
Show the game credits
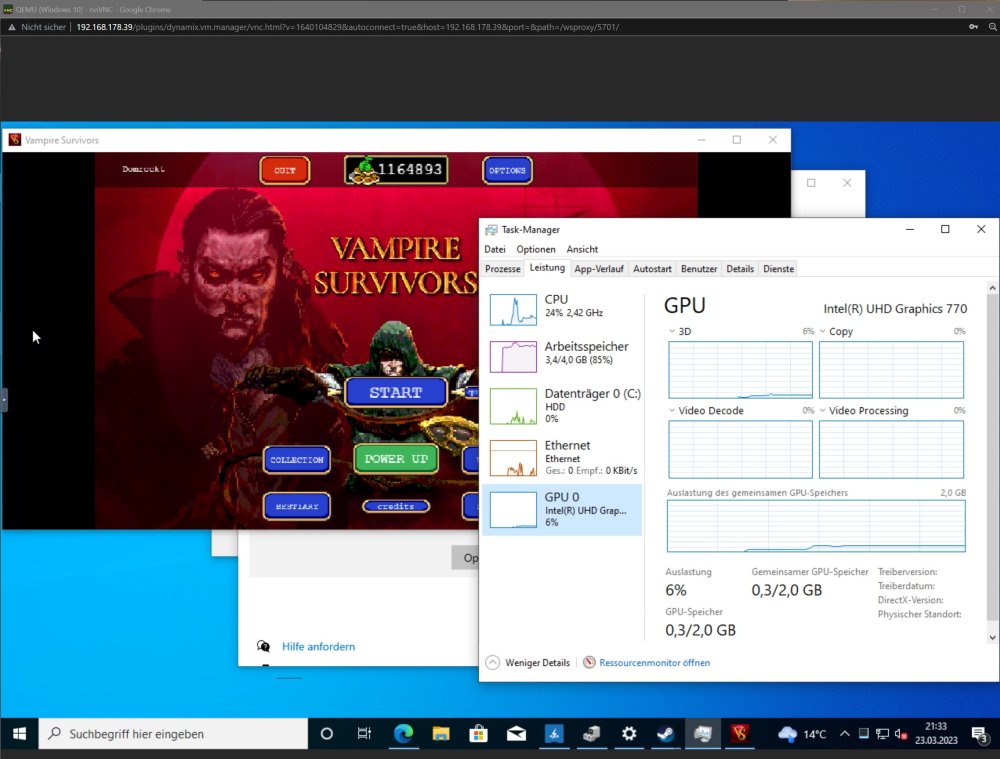tap(395, 506)
